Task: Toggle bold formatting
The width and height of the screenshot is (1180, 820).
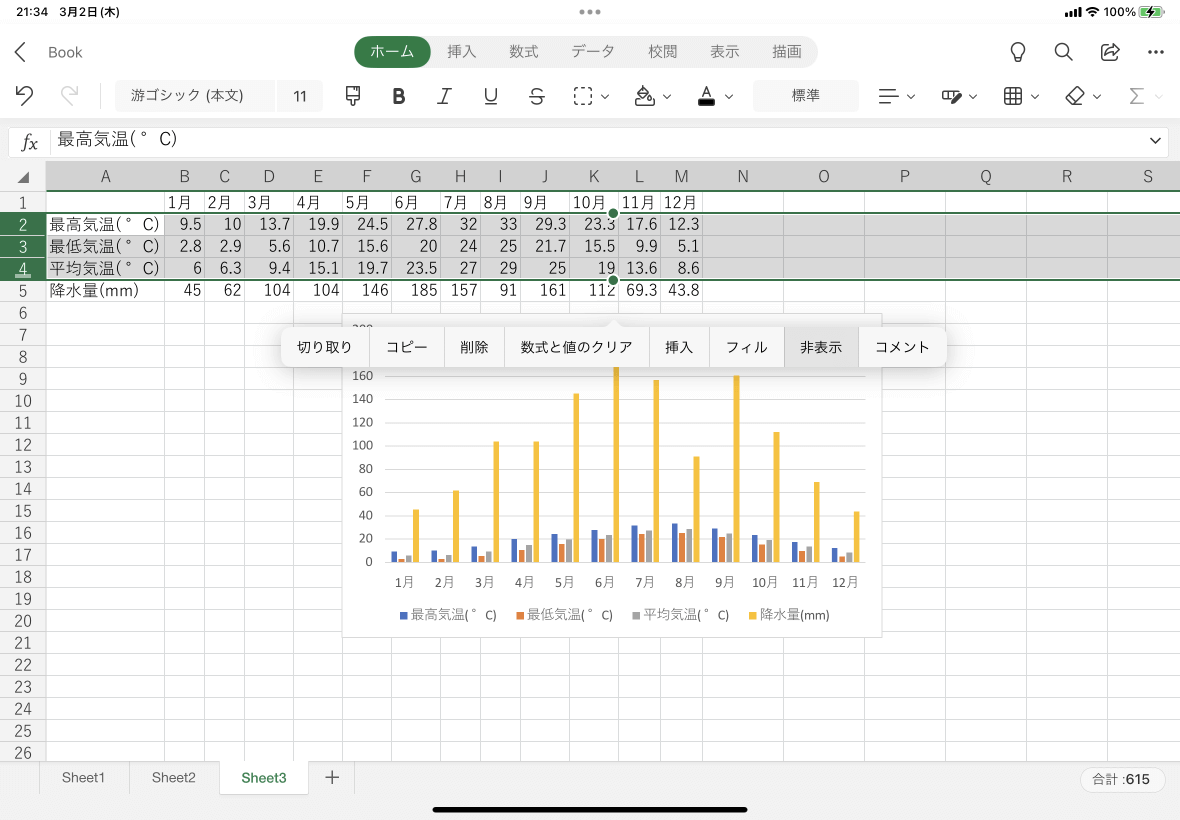Action: 399,96
